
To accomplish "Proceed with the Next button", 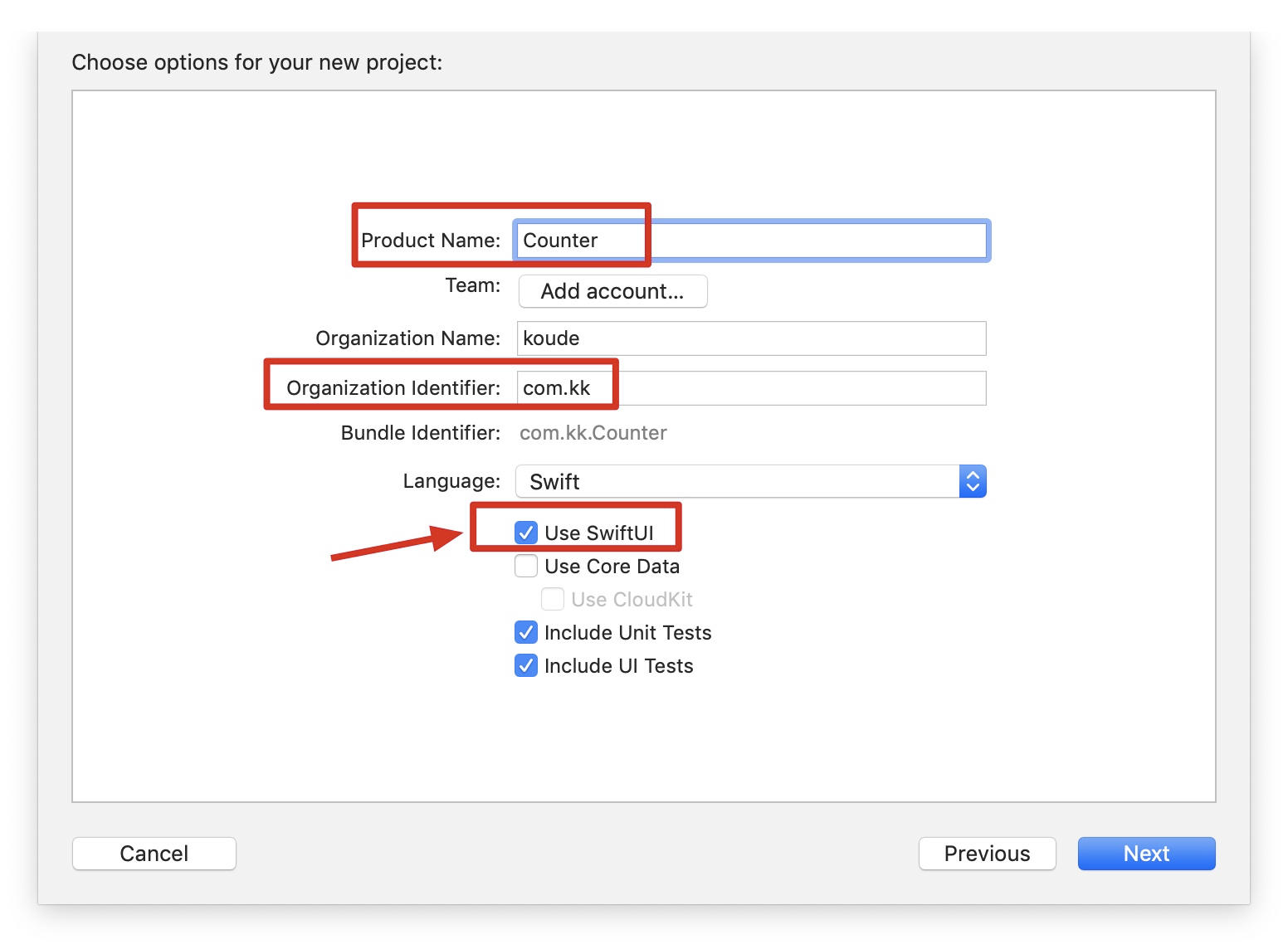I will [1146, 854].
